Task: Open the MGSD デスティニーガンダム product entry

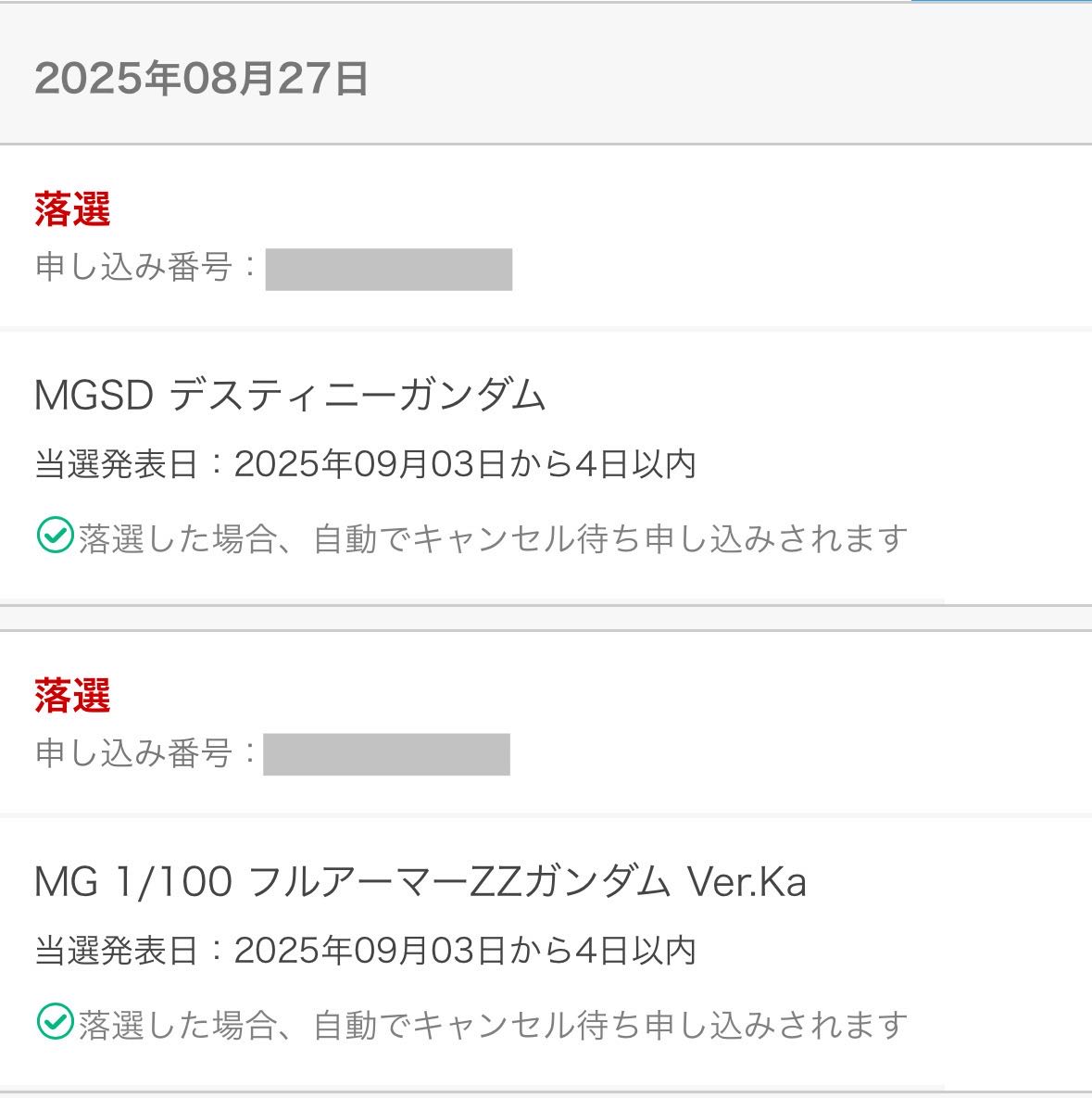Action: click(290, 396)
